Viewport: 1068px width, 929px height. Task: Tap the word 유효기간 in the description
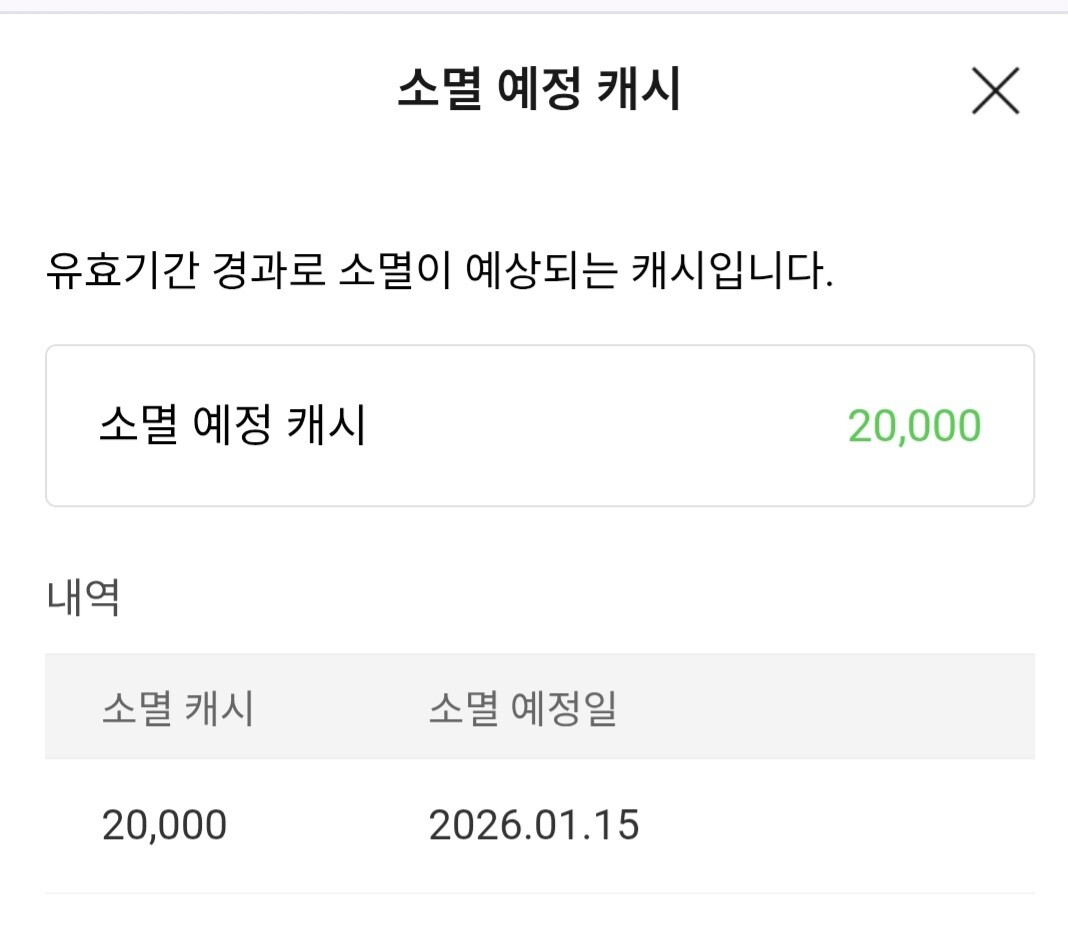coord(108,271)
